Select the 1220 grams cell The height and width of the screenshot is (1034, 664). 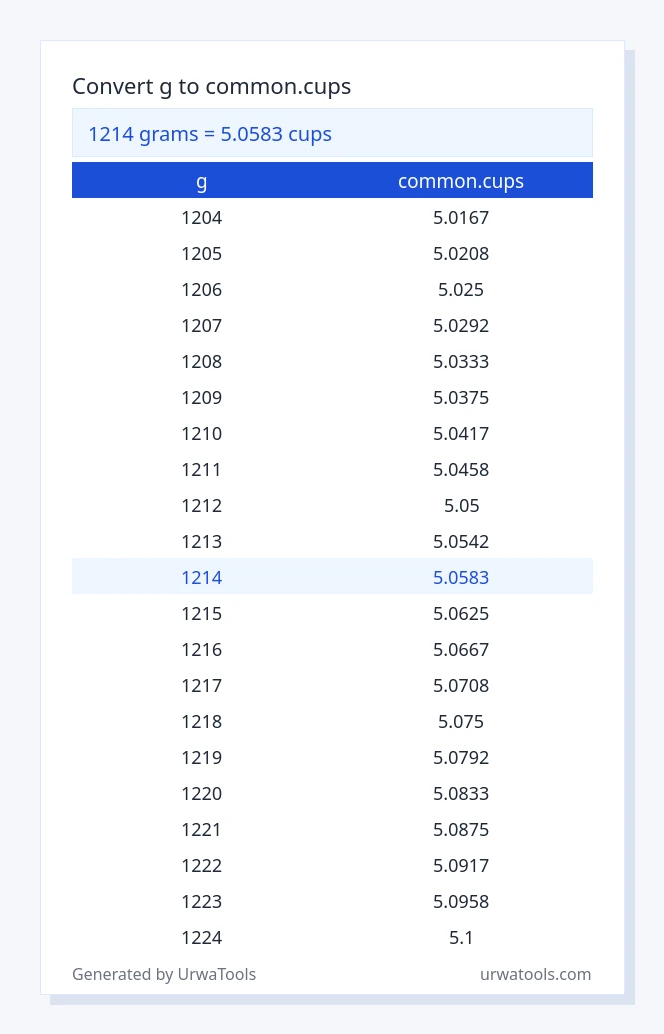(x=202, y=793)
